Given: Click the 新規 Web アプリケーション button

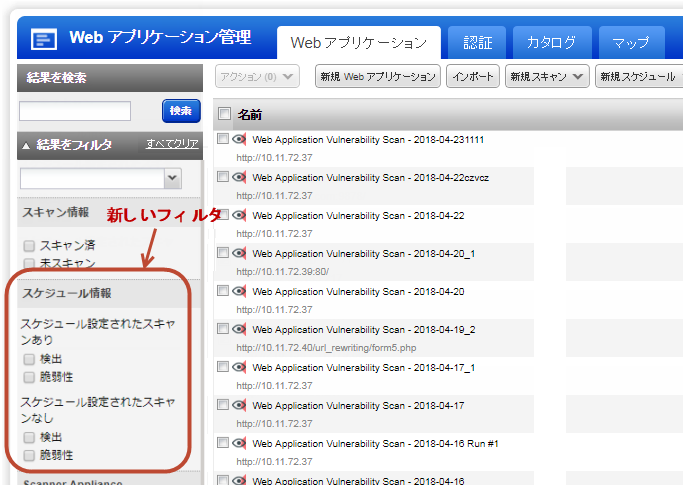Looking at the screenshot, I should point(378,76).
